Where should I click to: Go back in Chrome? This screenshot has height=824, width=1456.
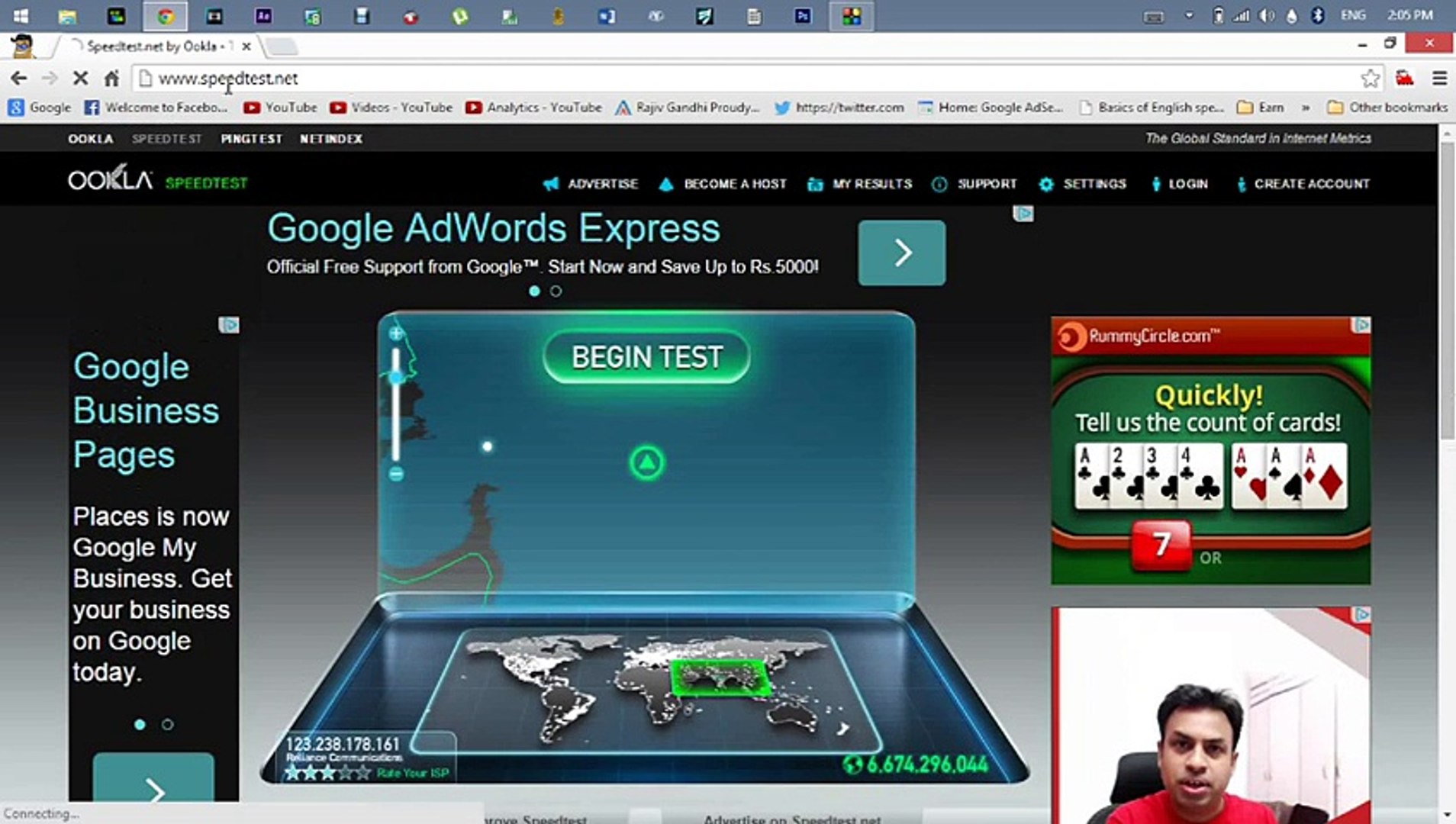[x=19, y=79]
